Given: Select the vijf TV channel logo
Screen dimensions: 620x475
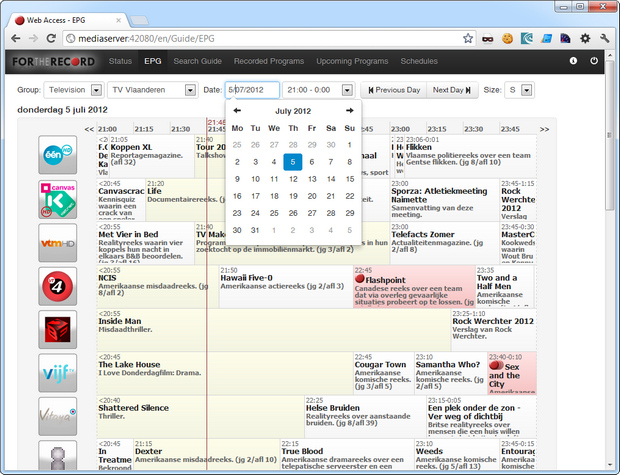Looking at the screenshot, I should pyautogui.click(x=58, y=373).
